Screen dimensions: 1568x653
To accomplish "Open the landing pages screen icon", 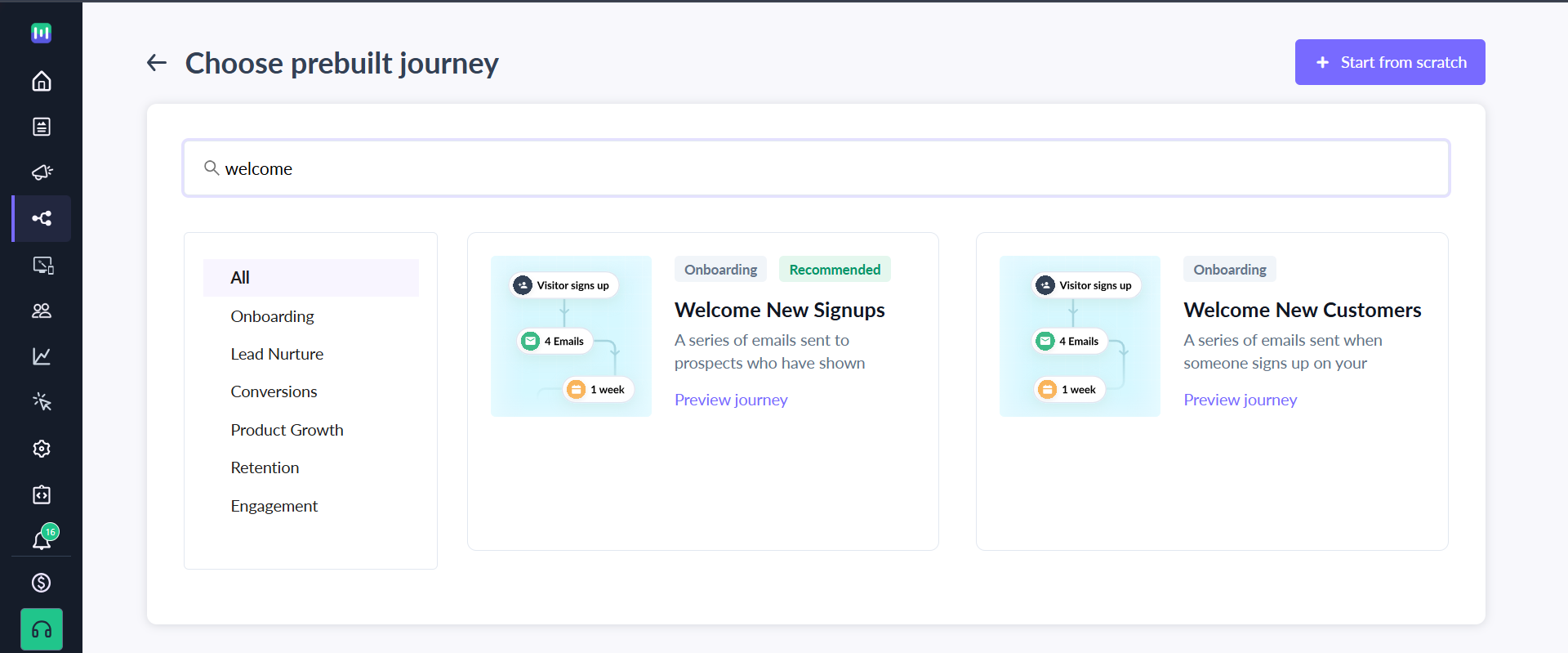I will point(42,265).
